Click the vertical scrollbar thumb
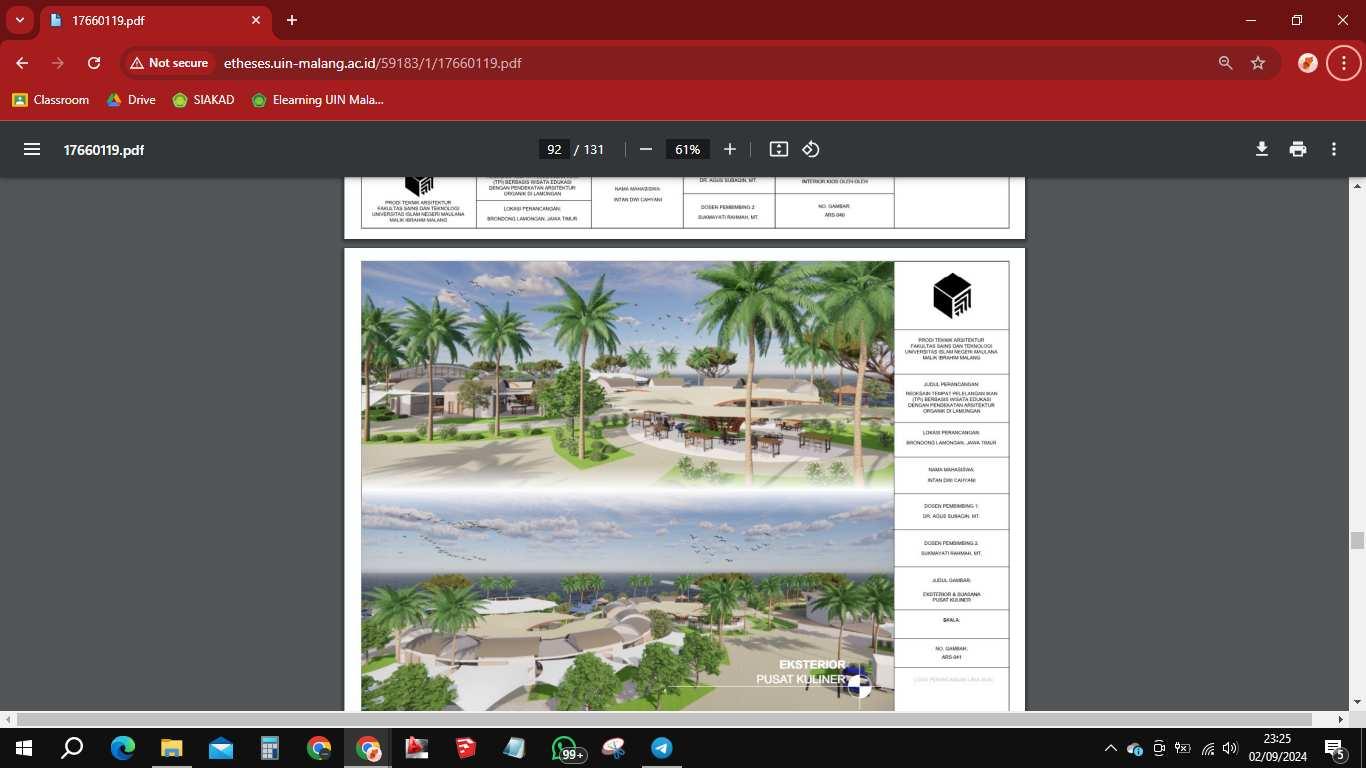 pyautogui.click(x=1357, y=541)
